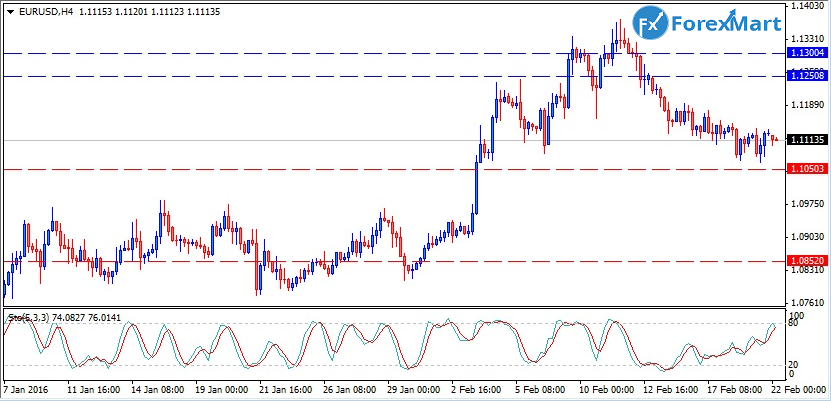Select the 1.10503 red price label
The image size is (831, 401).
(806, 170)
